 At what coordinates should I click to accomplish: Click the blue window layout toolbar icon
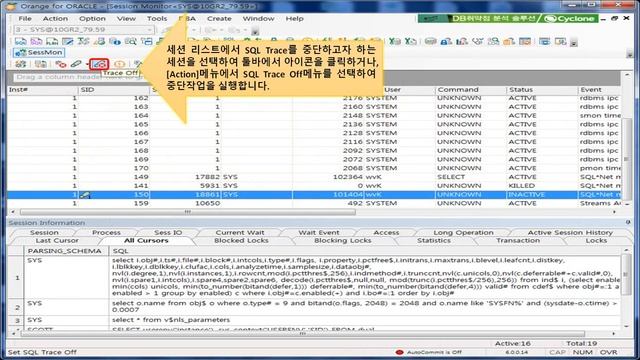(544, 41)
